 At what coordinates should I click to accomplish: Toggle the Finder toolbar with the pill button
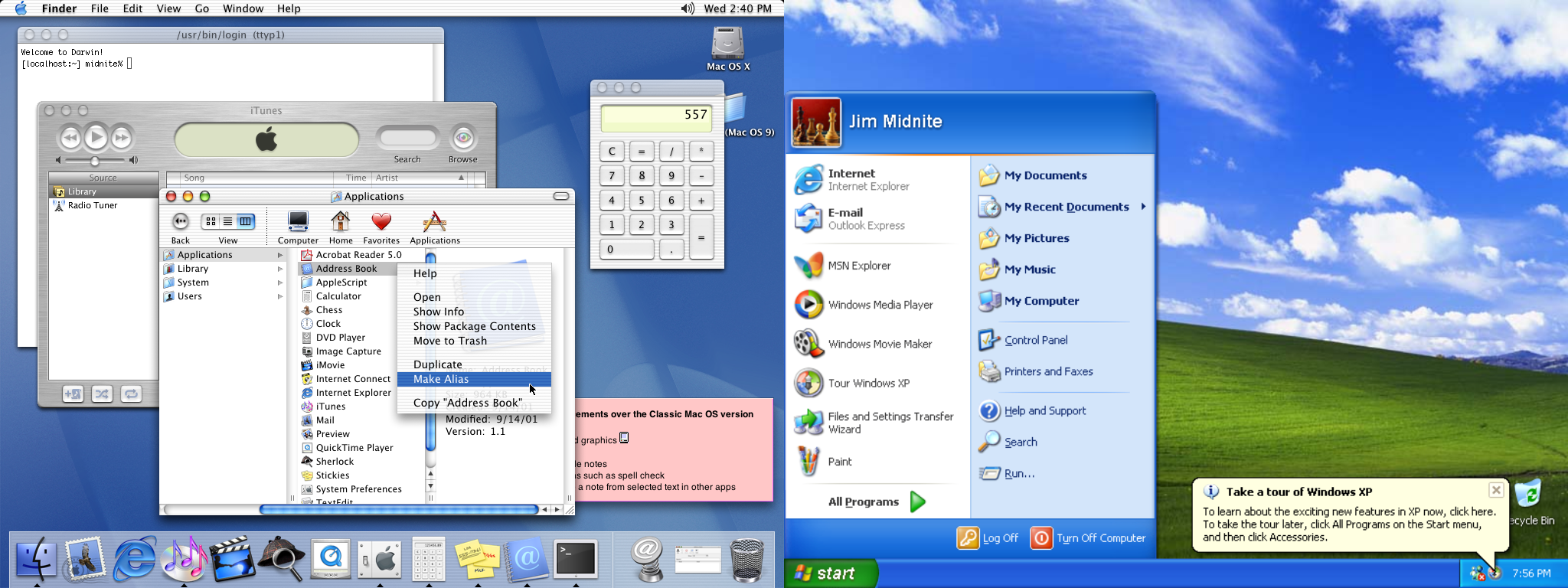[561, 196]
